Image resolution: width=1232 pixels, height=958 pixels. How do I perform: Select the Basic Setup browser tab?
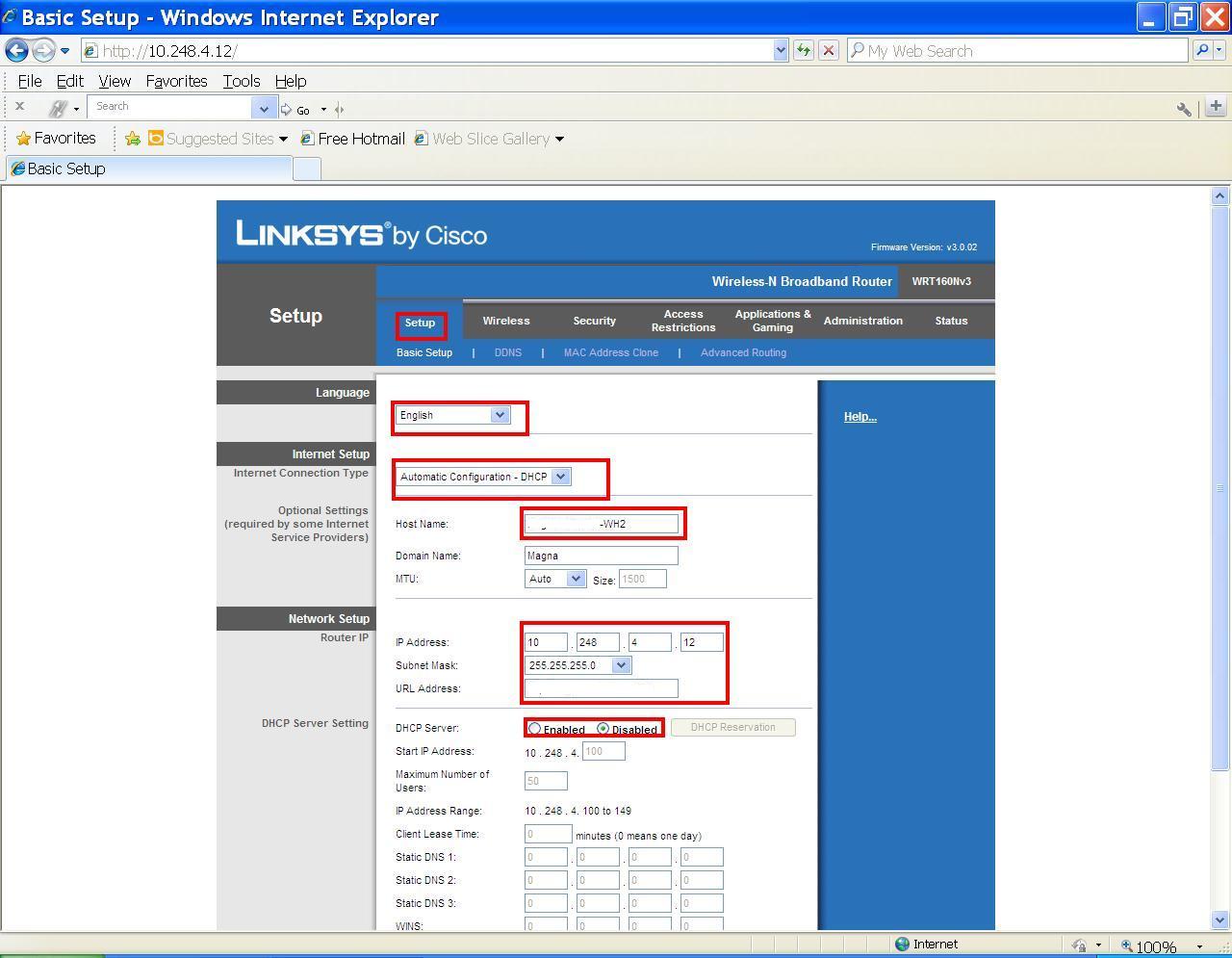coord(147,168)
